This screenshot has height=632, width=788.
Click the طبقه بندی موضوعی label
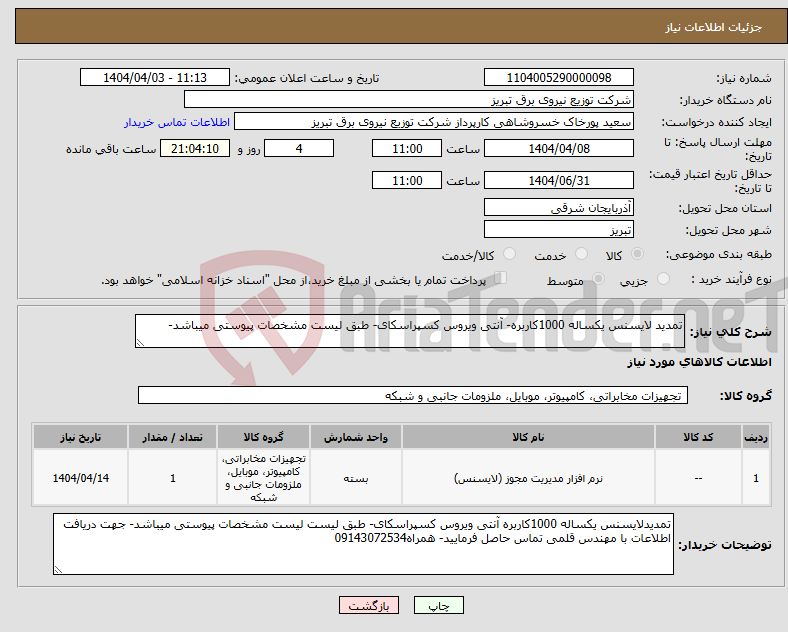click(719, 255)
